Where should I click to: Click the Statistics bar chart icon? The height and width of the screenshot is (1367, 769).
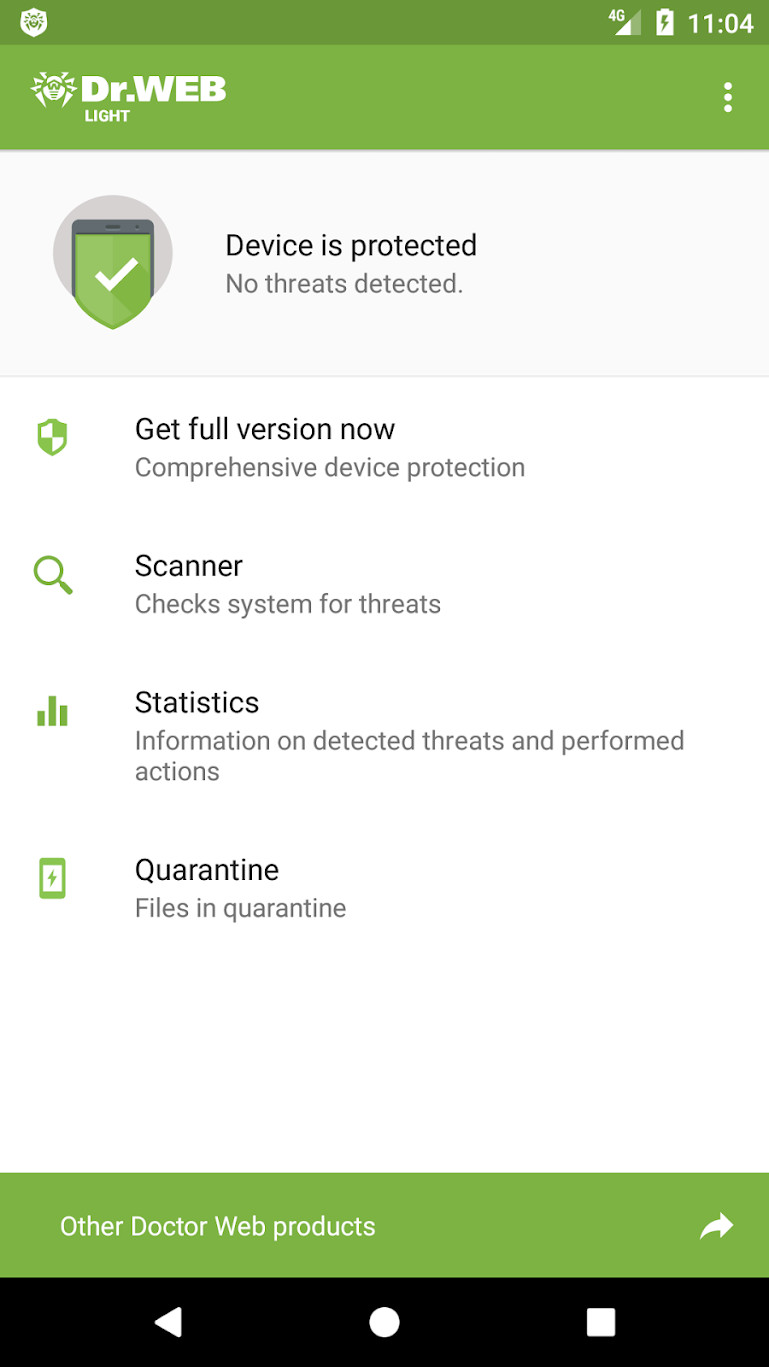tap(52, 711)
